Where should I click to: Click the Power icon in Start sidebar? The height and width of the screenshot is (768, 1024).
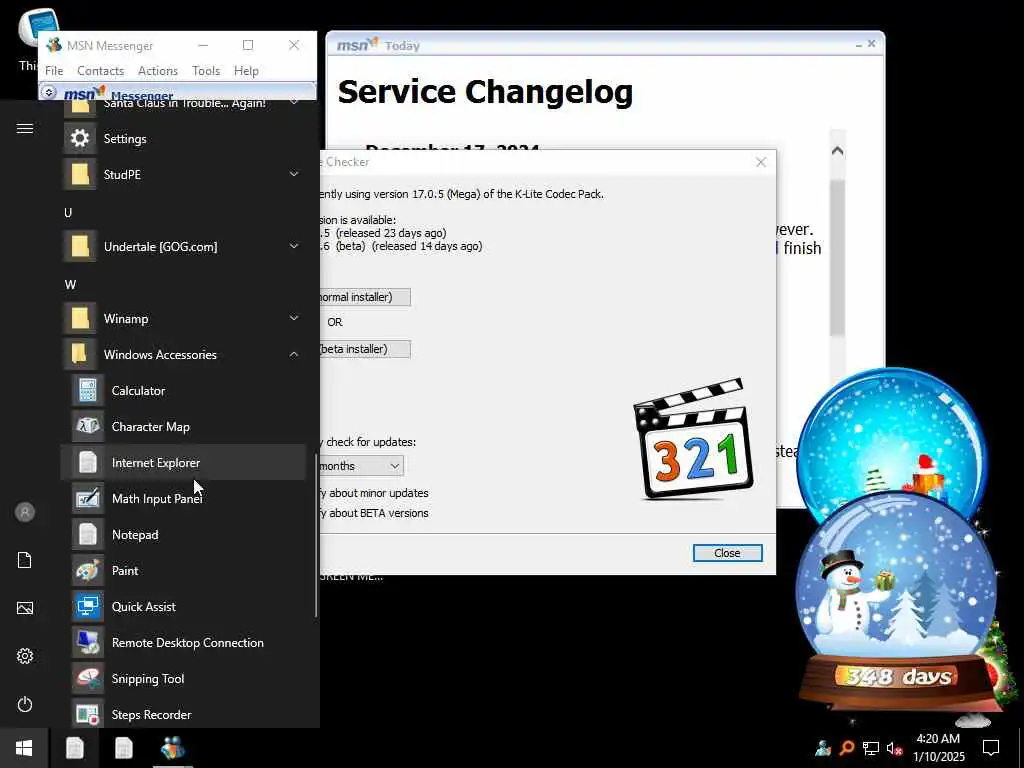pos(25,704)
